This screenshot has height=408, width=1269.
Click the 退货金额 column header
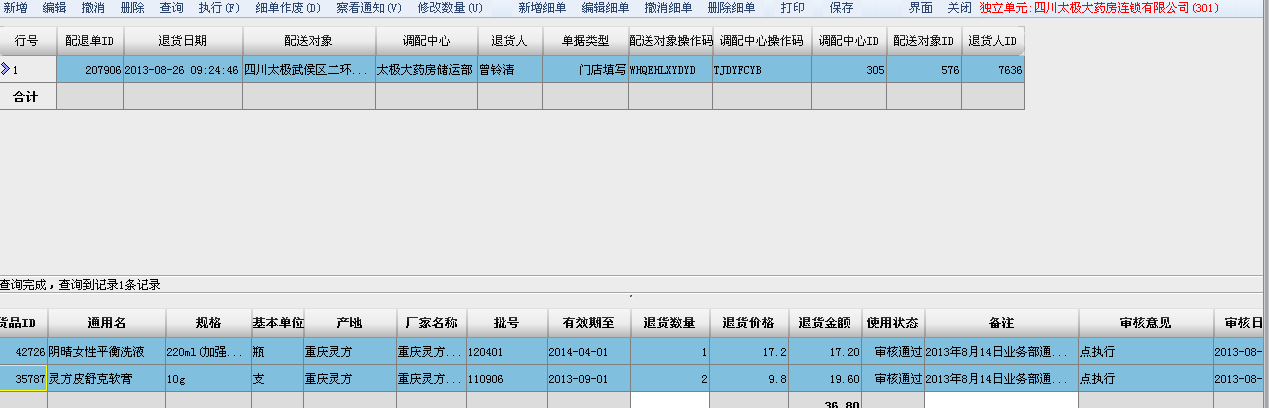tap(826, 323)
